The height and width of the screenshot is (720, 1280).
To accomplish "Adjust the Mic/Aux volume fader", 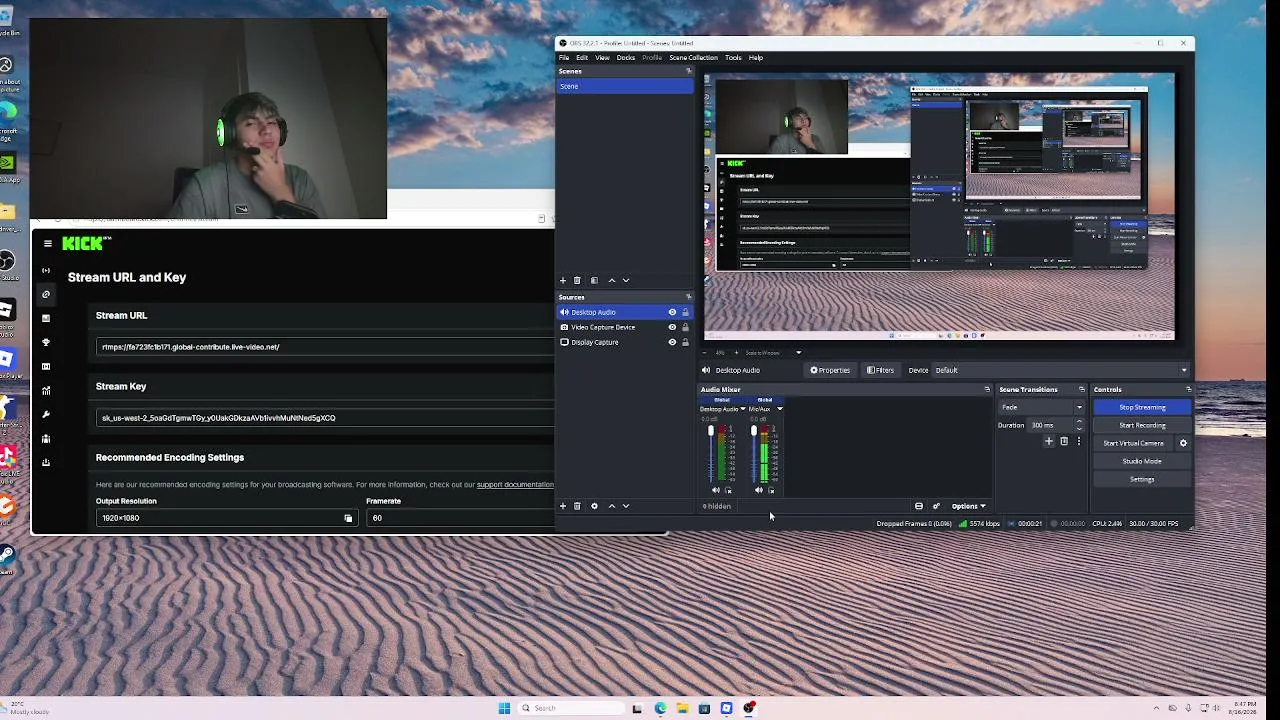I will click(754, 432).
